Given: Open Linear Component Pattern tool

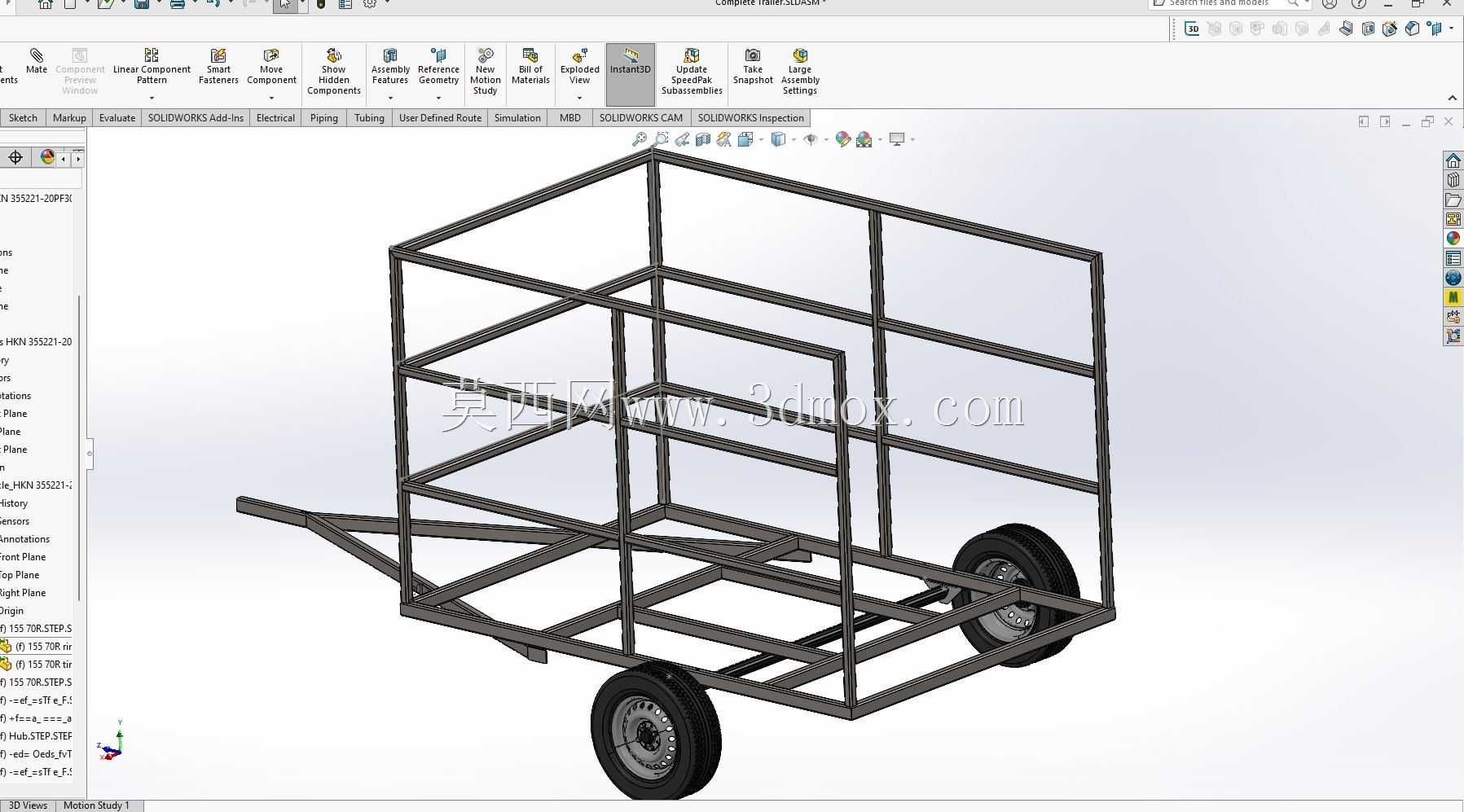Looking at the screenshot, I should 152,66.
